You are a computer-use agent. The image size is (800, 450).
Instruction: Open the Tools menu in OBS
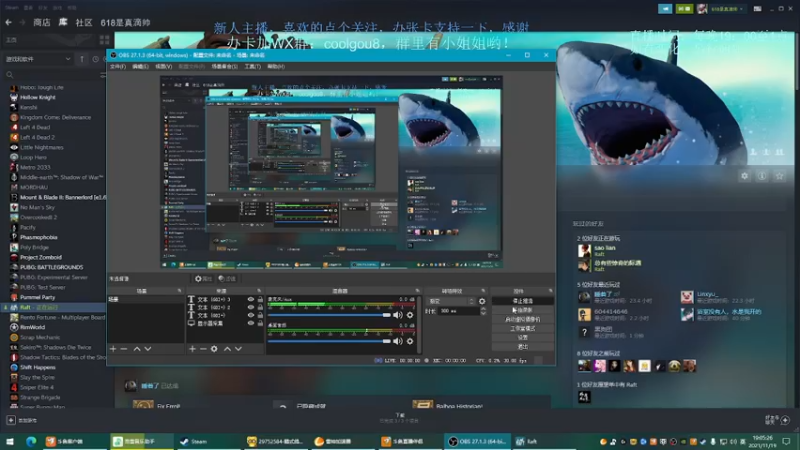[x=252, y=66]
